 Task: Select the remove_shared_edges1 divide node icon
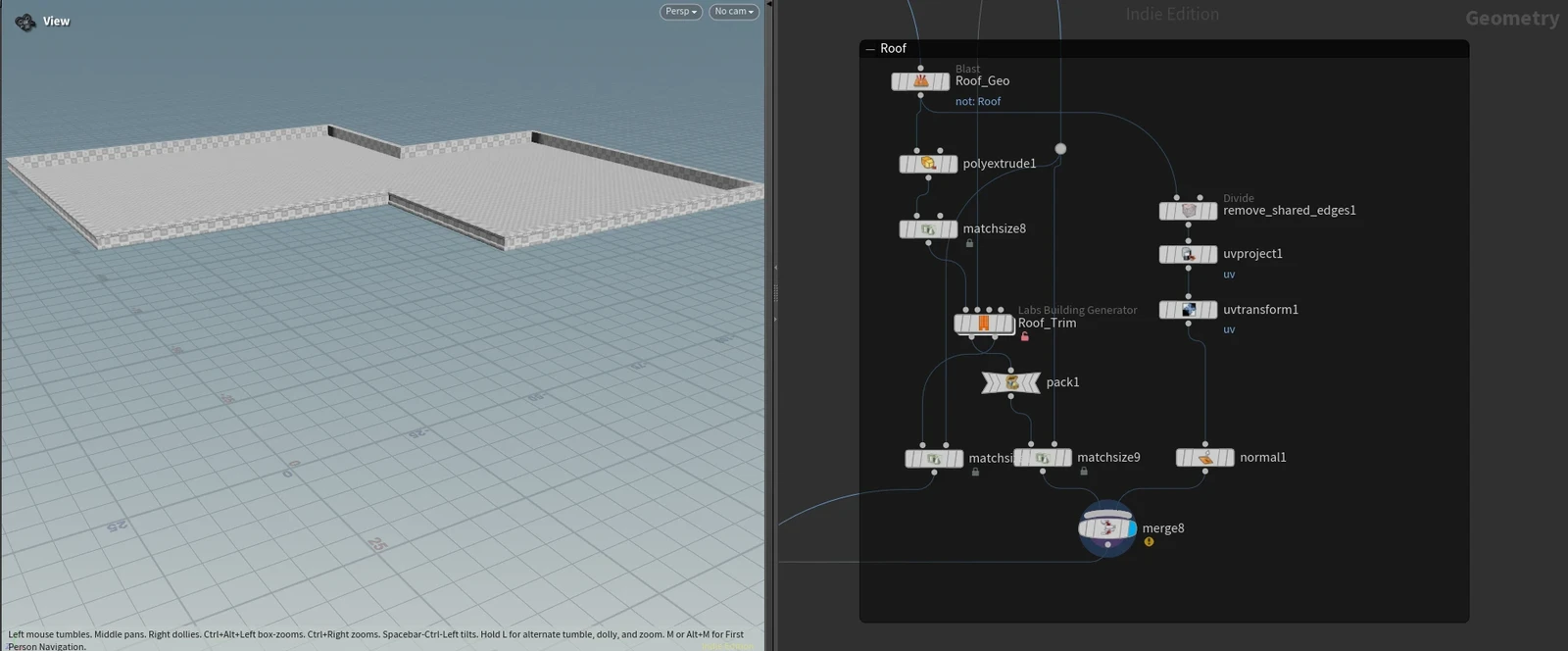click(1189, 211)
